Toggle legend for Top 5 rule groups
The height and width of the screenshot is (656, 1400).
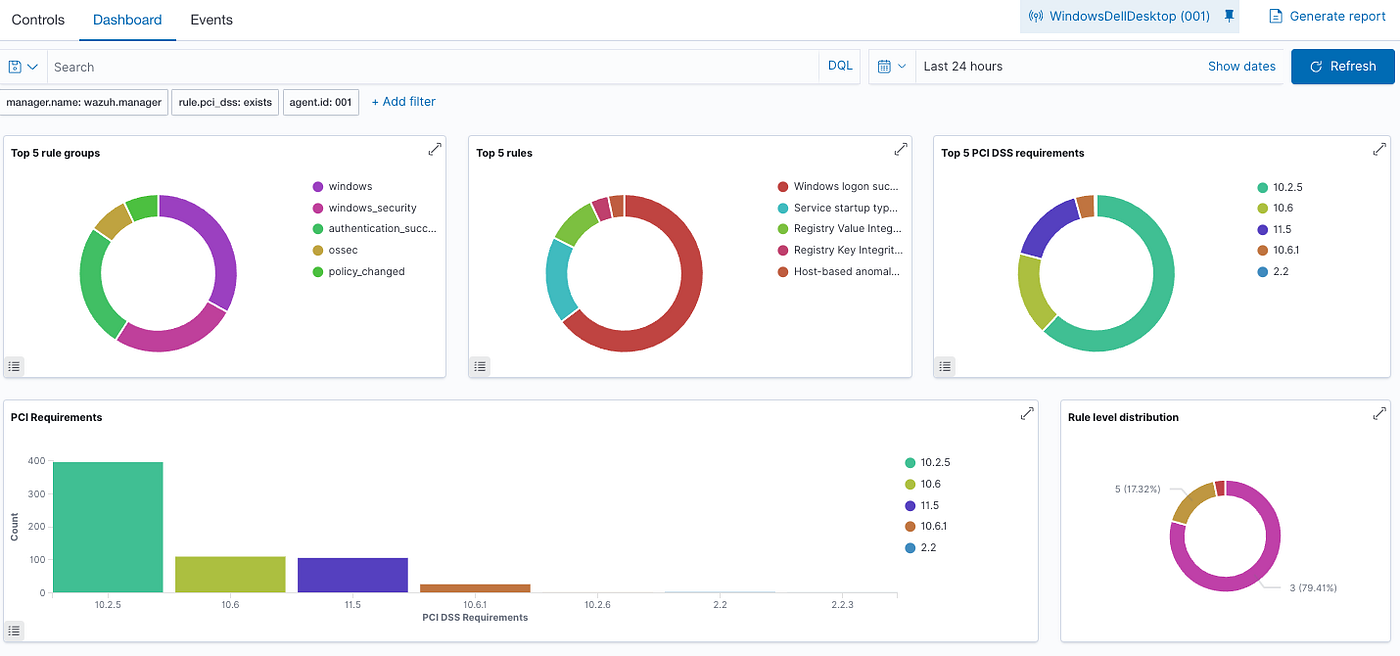pos(15,366)
